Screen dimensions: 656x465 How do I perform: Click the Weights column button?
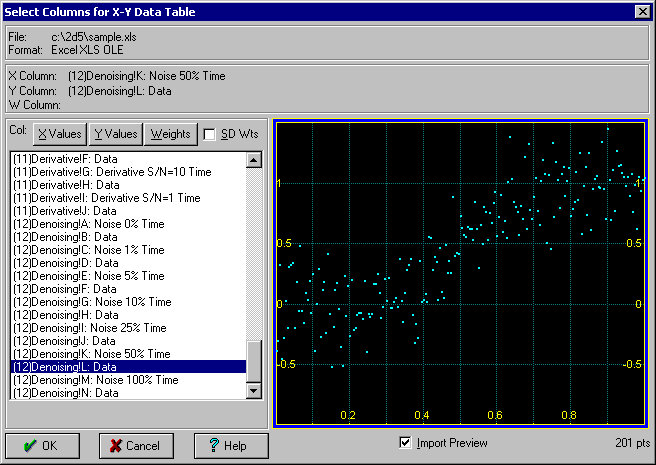point(170,134)
